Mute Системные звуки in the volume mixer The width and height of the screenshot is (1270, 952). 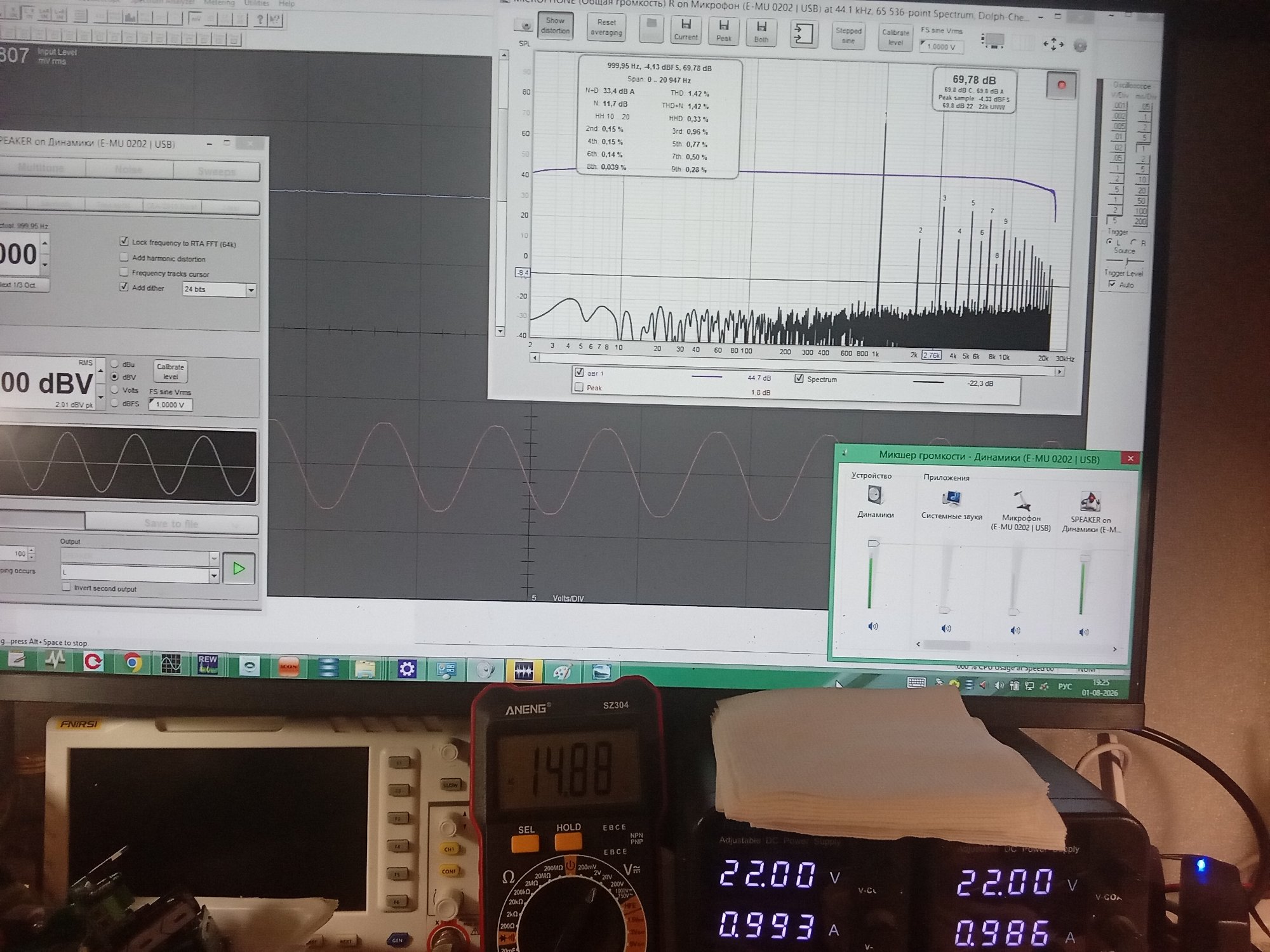[946, 628]
